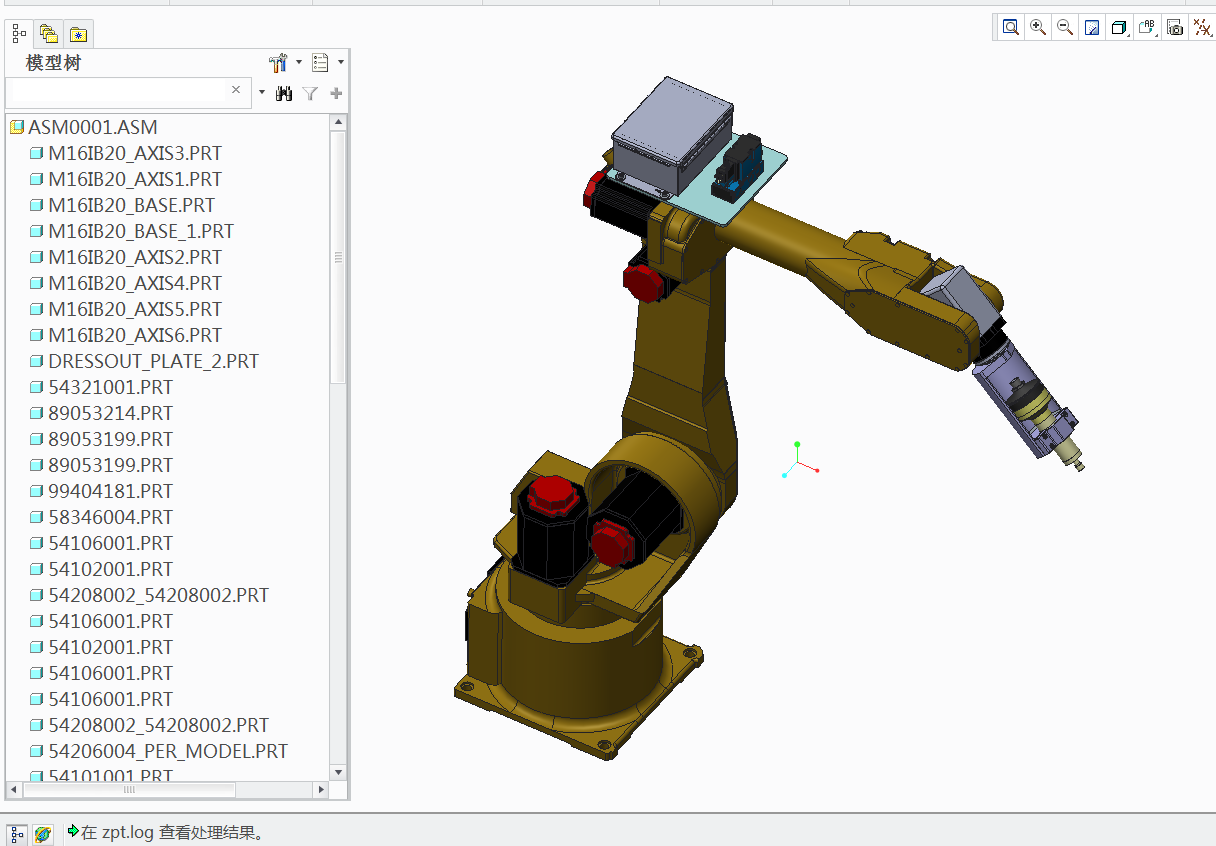Click the Repaint screen icon
This screenshot has height=846, width=1216.
[x=1092, y=28]
